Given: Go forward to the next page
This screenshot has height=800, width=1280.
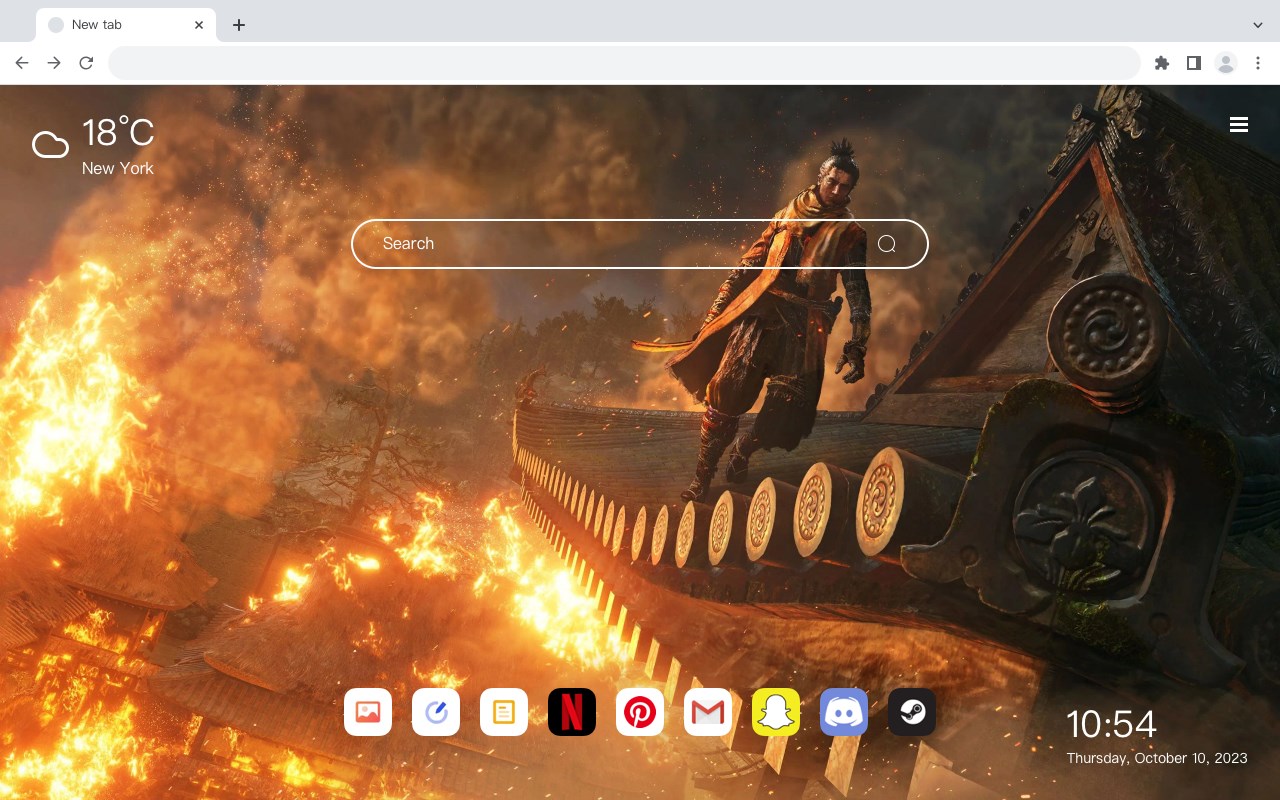Looking at the screenshot, I should (x=54, y=63).
